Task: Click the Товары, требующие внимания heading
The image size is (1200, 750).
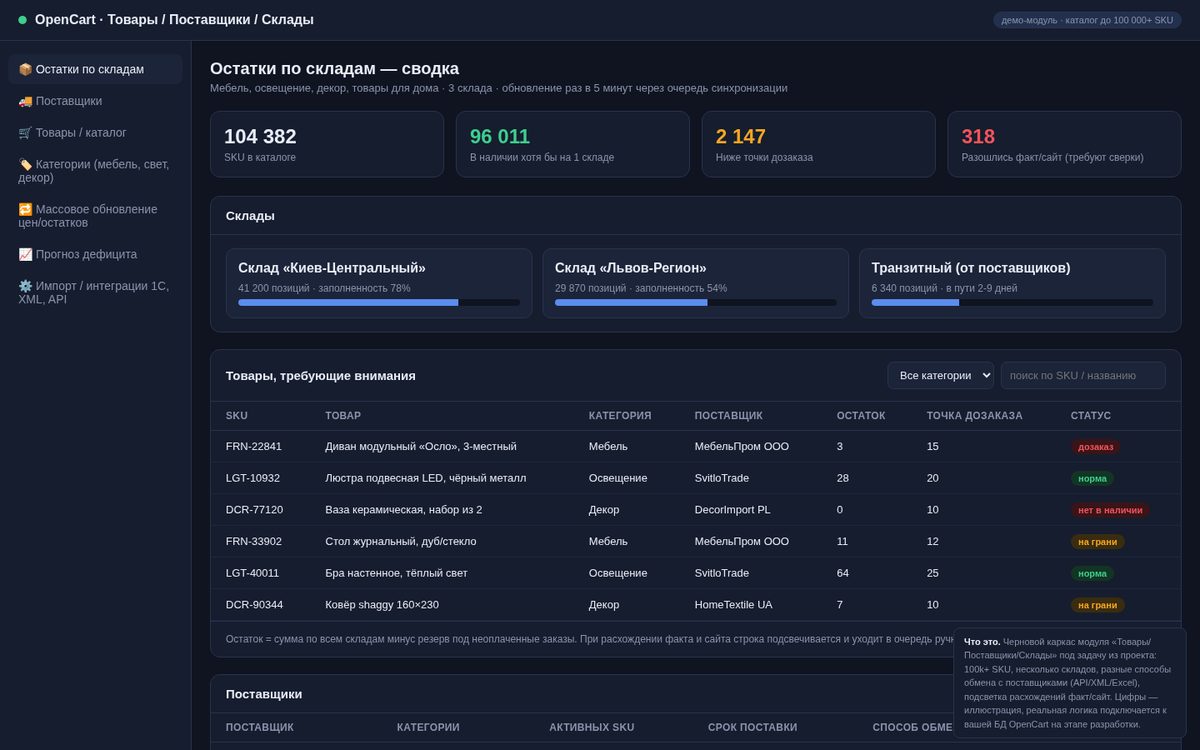Action: click(x=321, y=376)
